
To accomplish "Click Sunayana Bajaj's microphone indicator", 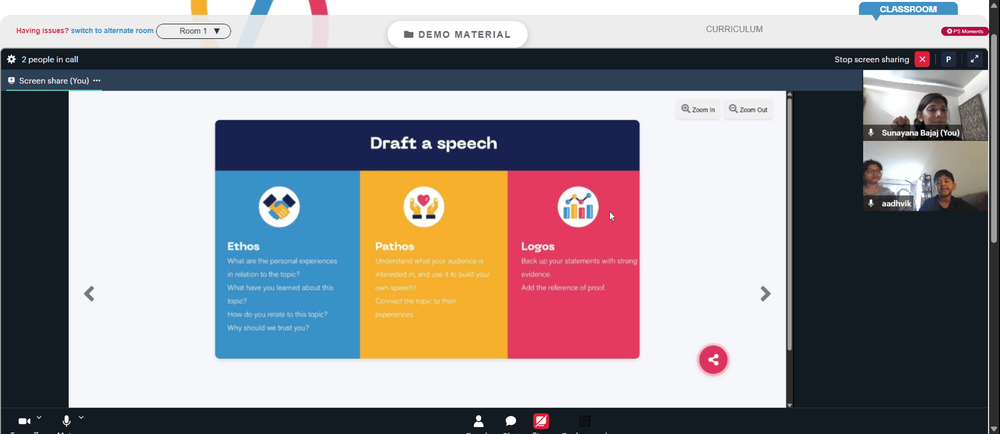I will 871,133.
